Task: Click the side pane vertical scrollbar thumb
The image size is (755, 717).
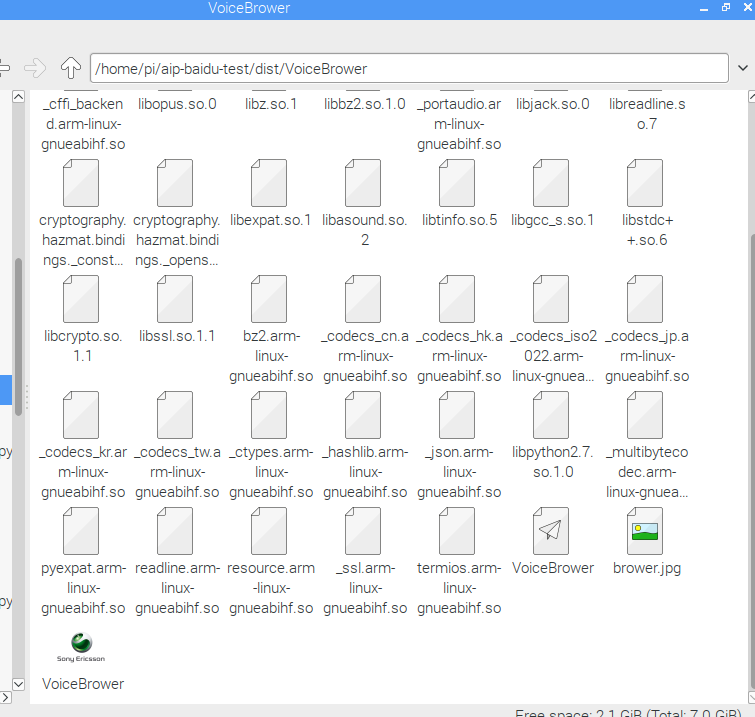Action: pyautogui.click(x=18, y=337)
